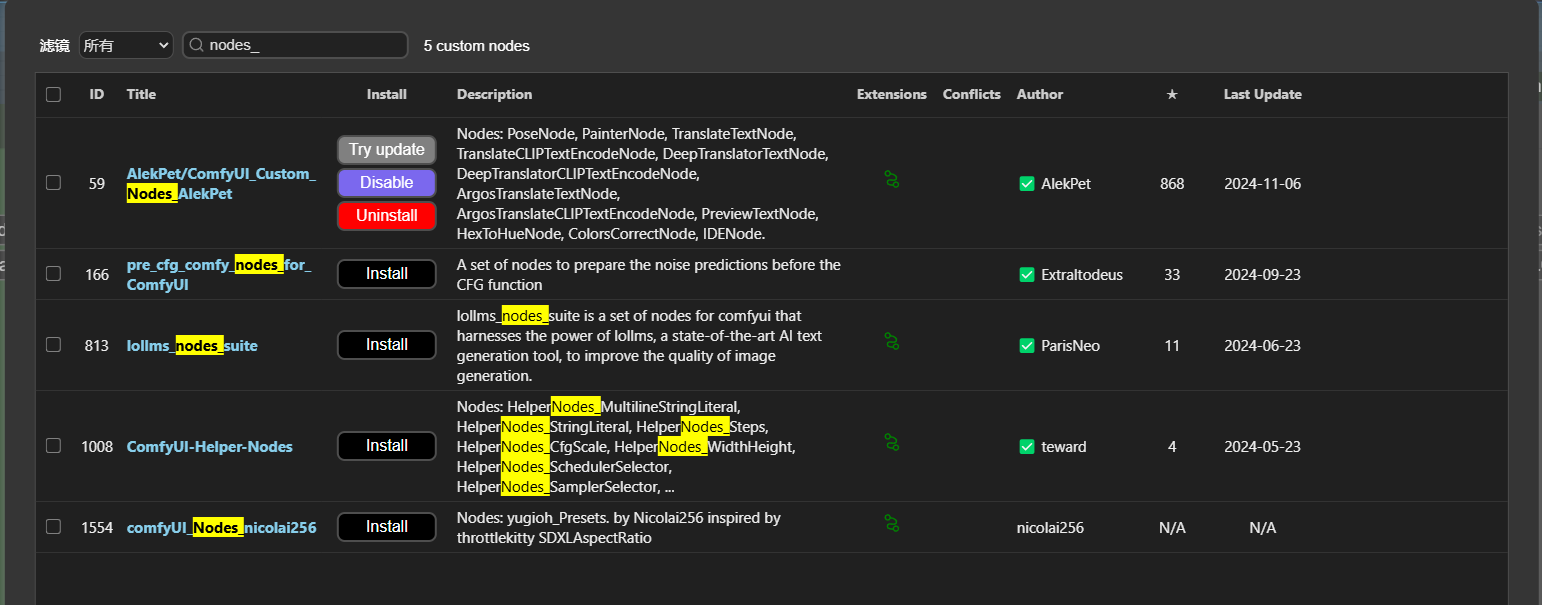Install comfyUI_Nodes_nicolai256

point(387,527)
